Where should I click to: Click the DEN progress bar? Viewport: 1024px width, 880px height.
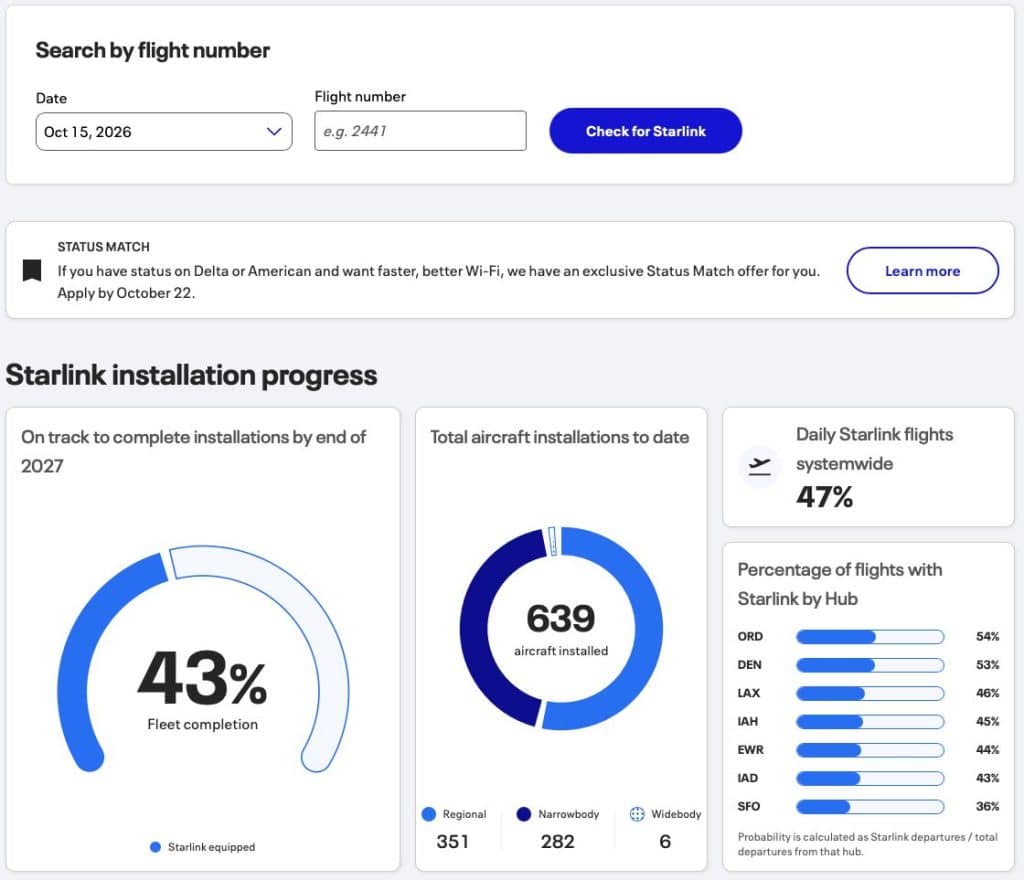870,665
